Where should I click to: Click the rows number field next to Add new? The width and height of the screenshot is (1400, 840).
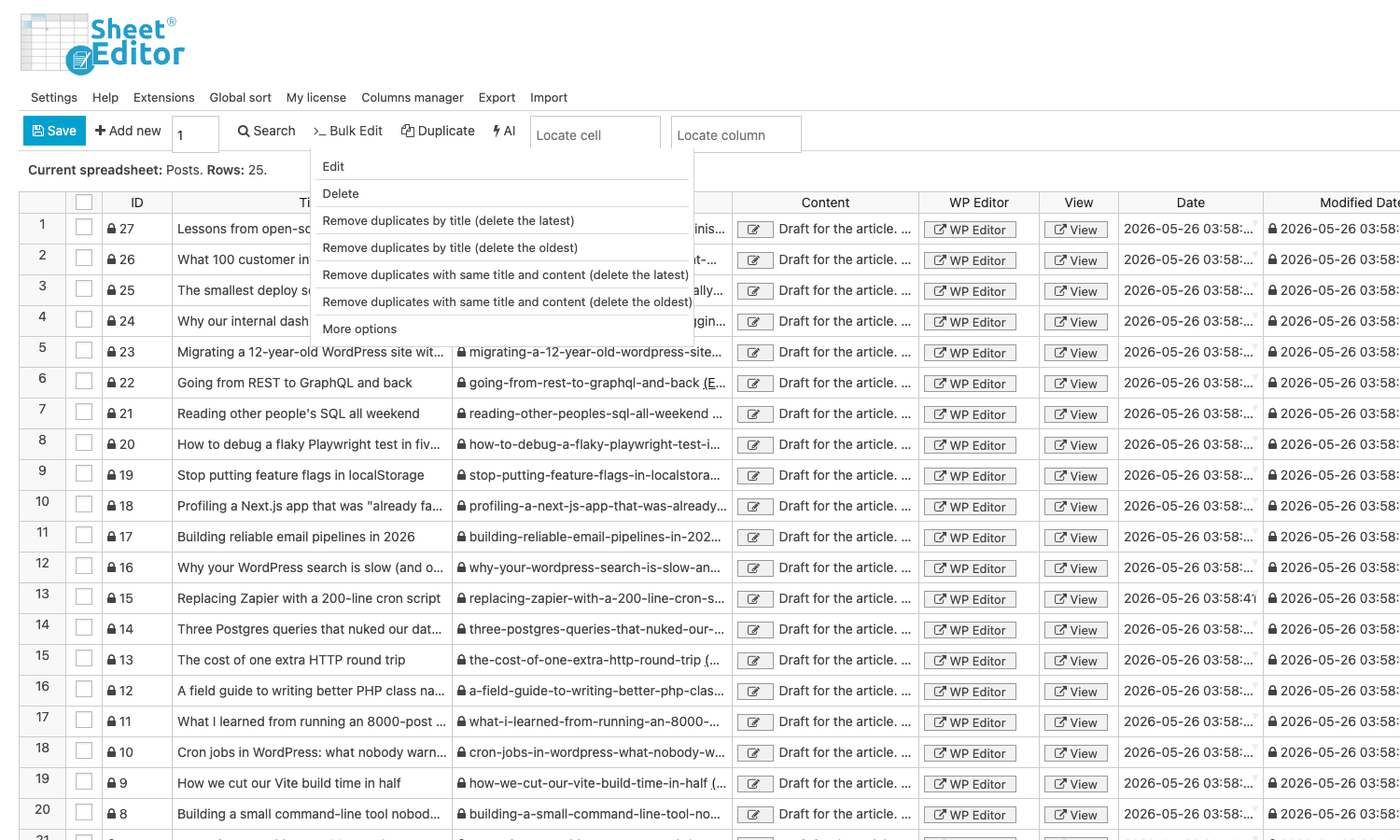(196, 134)
